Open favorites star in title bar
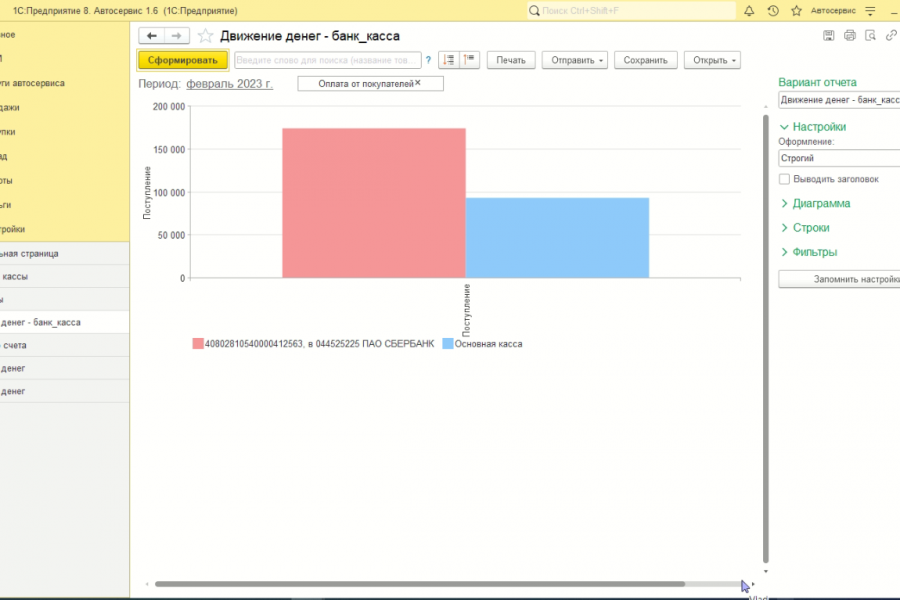900x600 pixels. [796, 10]
